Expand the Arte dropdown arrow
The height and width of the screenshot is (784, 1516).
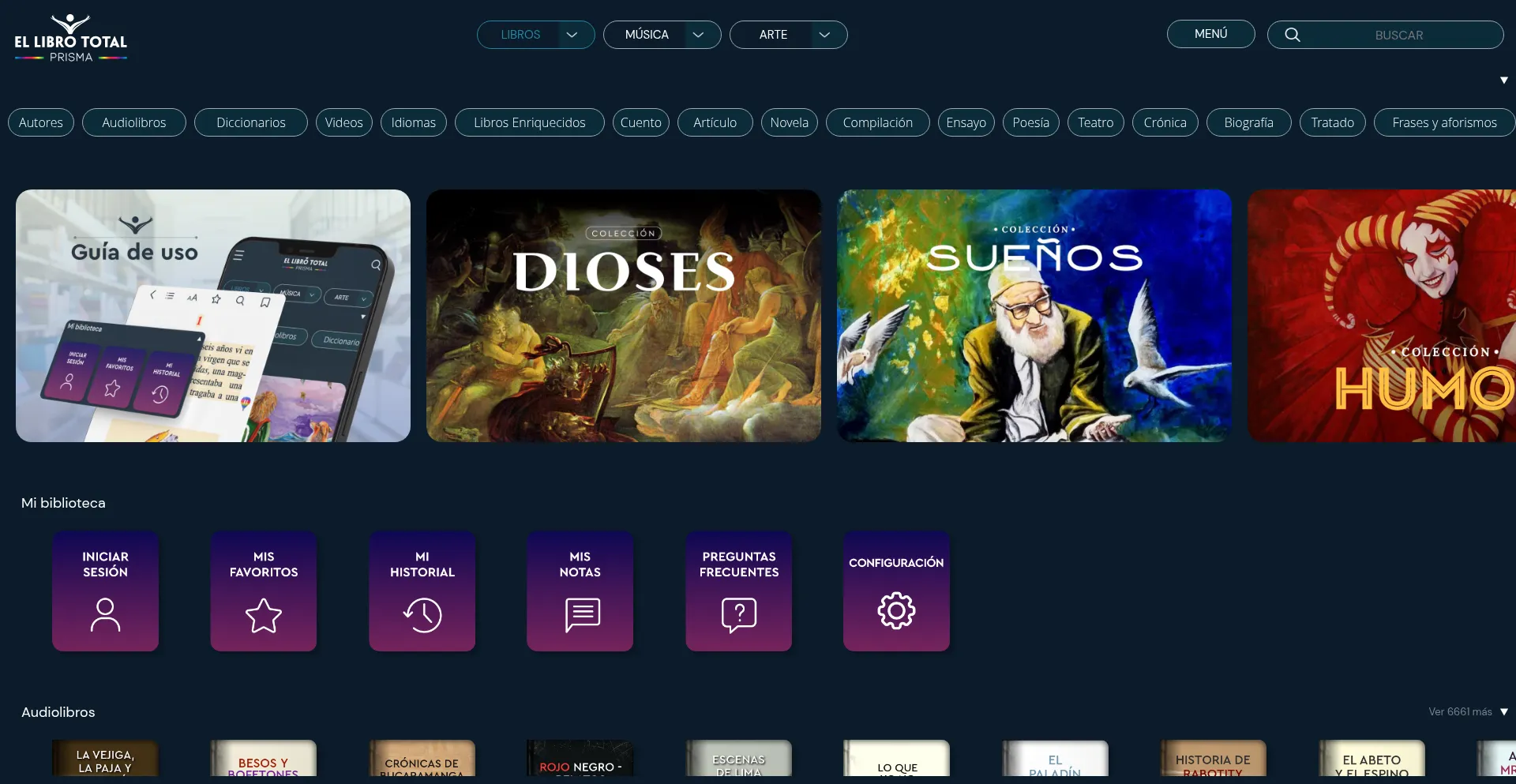tap(825, 35)
